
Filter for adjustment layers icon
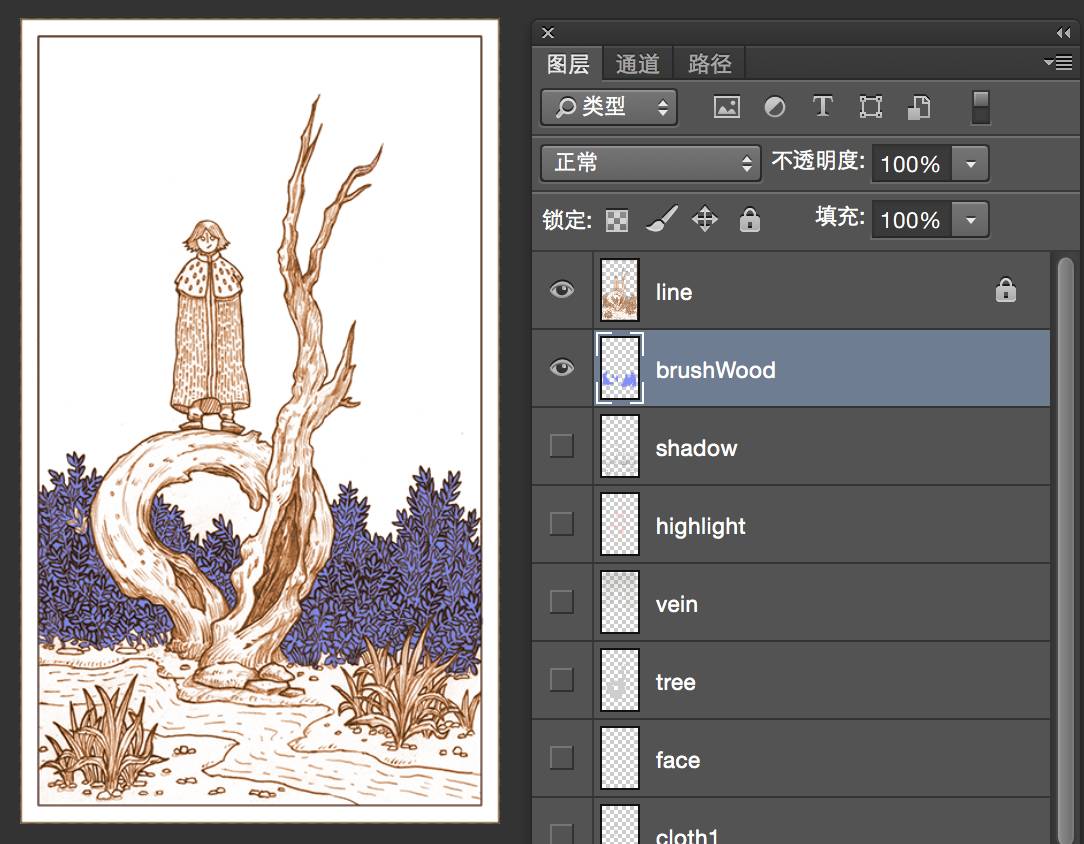click(x=775, y=107)
